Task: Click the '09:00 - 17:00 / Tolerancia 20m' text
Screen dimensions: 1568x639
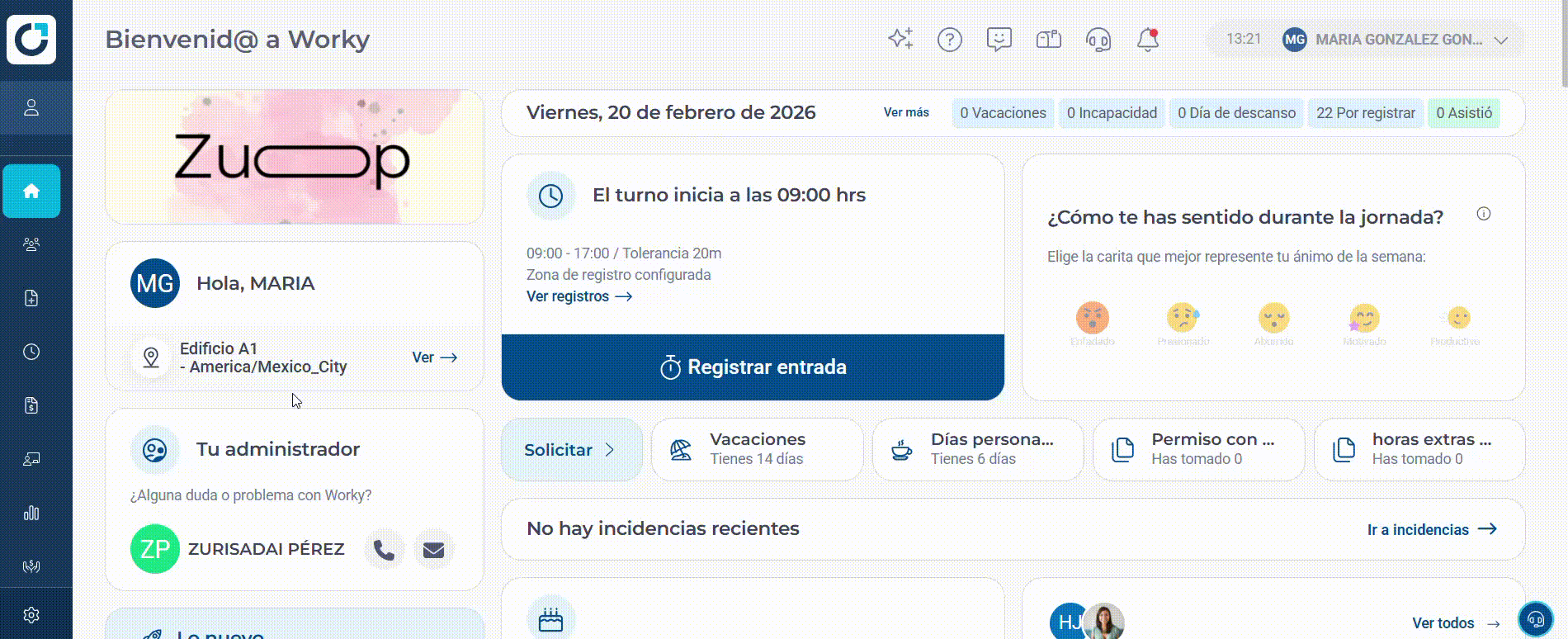Action: (624, 253)
